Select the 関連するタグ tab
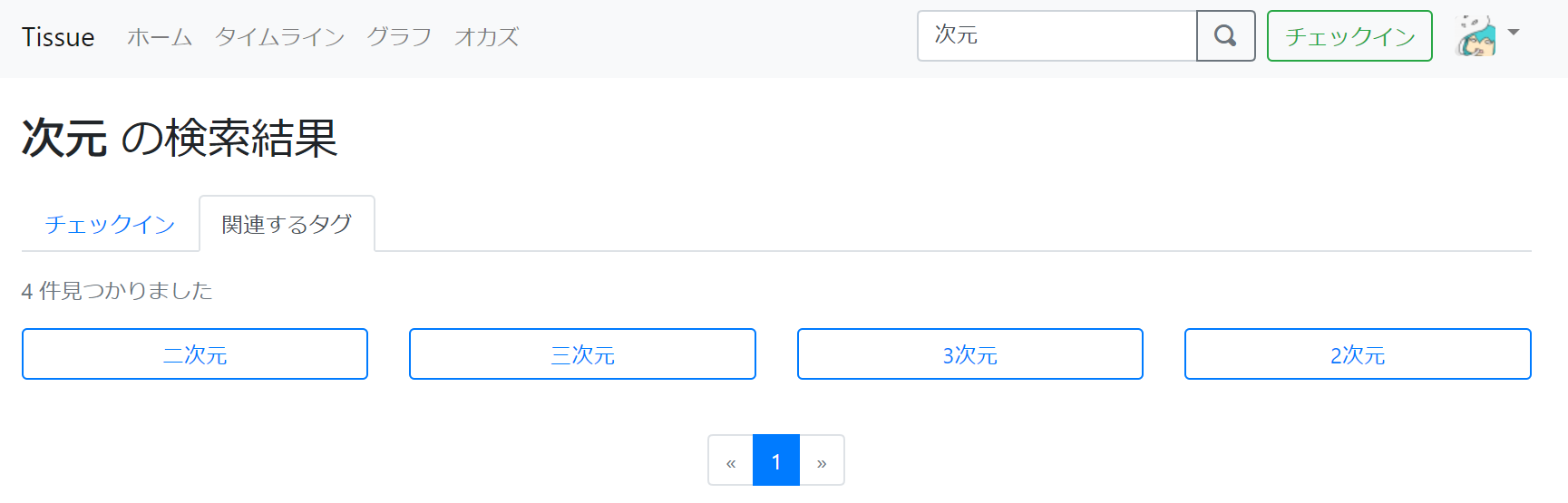1568x503 pixels. (x=287, y=224)
